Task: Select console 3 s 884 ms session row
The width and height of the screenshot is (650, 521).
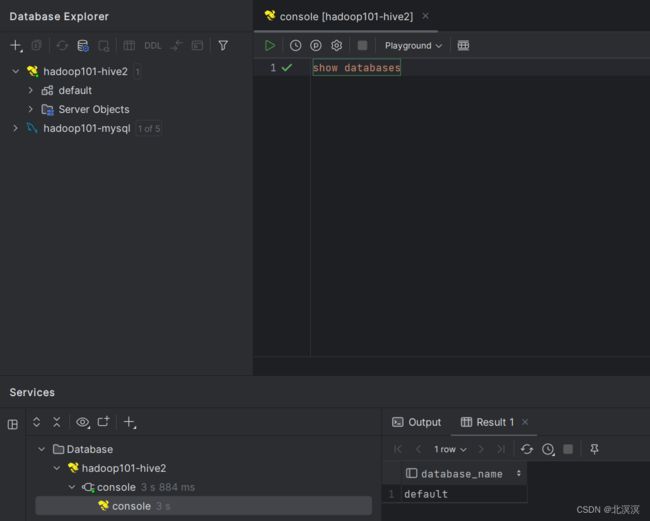Action: (x=138, y=487)
